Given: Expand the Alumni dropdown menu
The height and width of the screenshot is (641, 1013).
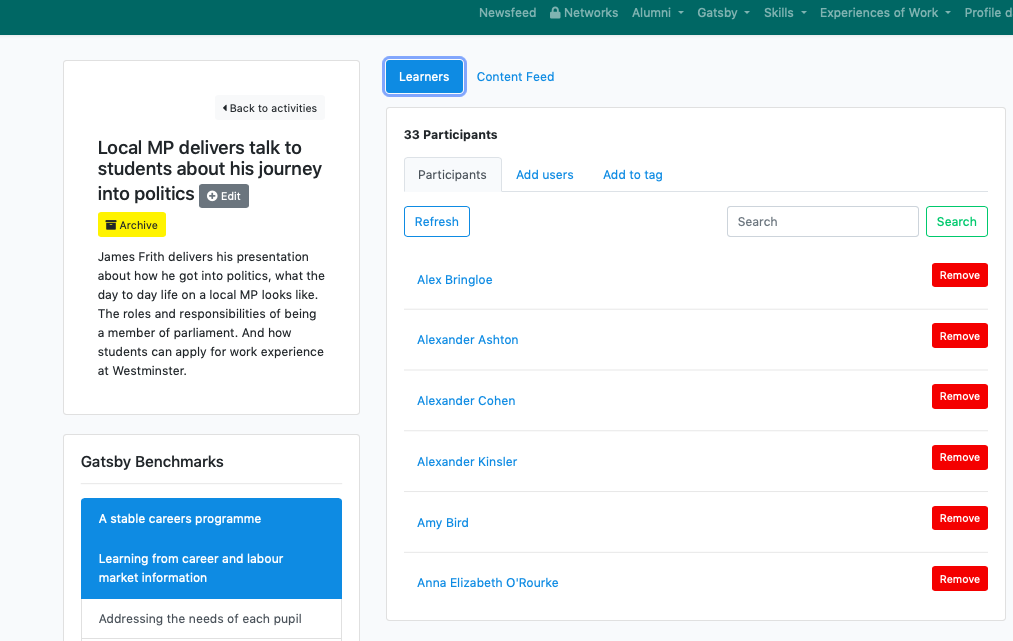Looking at the screenshot, I should tap(658, 13).
